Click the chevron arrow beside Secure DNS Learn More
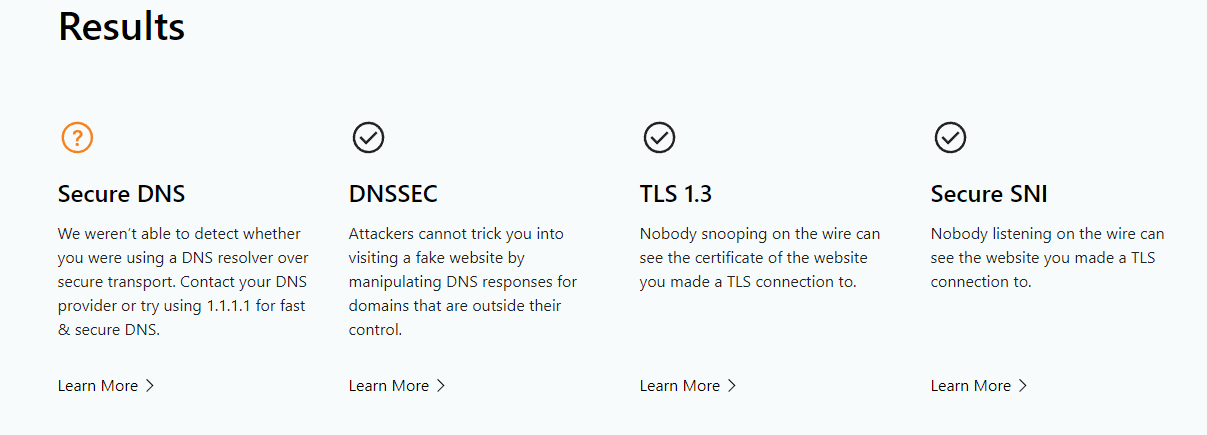1207x435 pixels. 150,386
